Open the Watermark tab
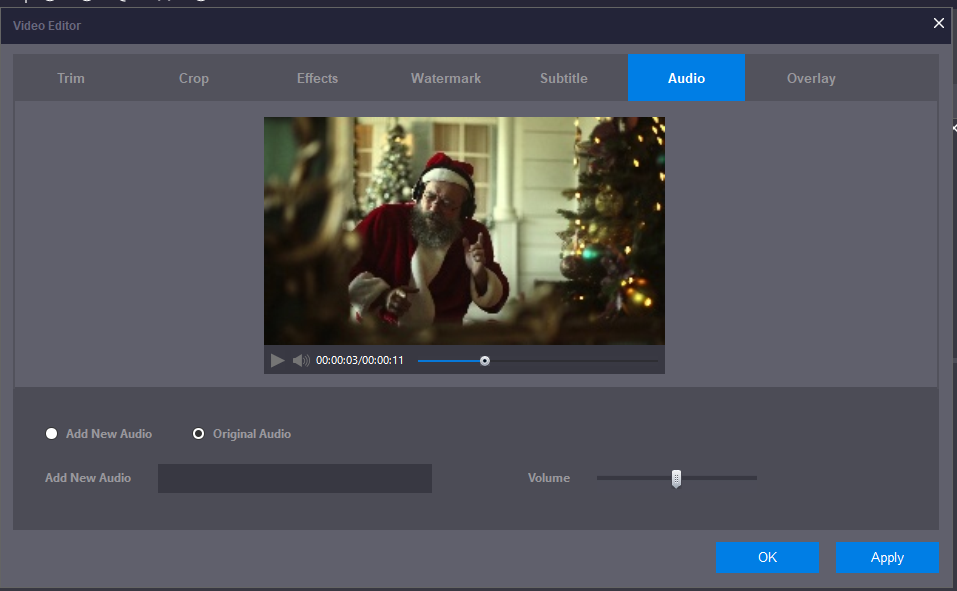The width and height of the screenshot is (957, 591). coord(446,78)
